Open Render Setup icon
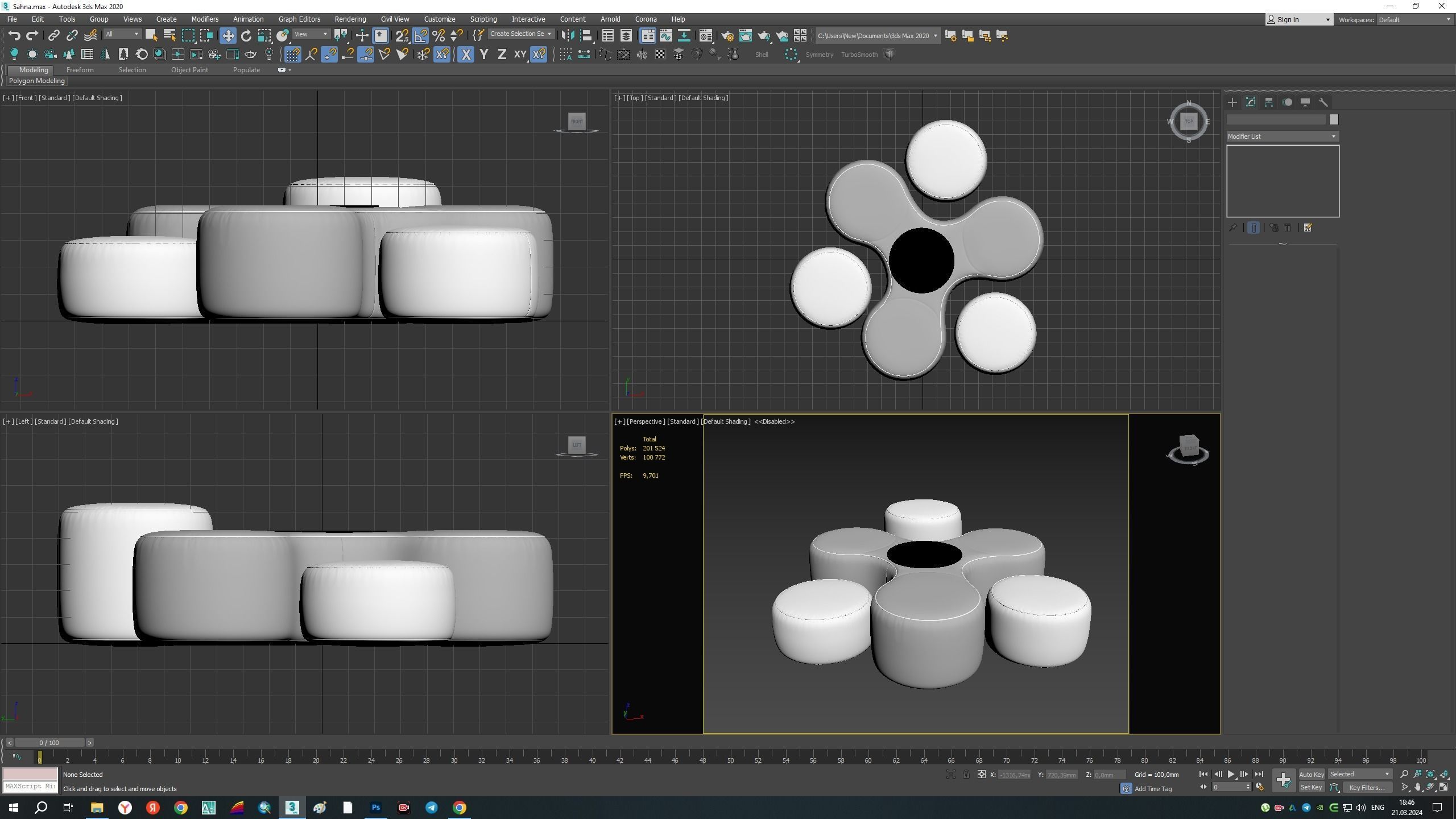Screen dimensions: 1456x819 click(x=727, y=36)
